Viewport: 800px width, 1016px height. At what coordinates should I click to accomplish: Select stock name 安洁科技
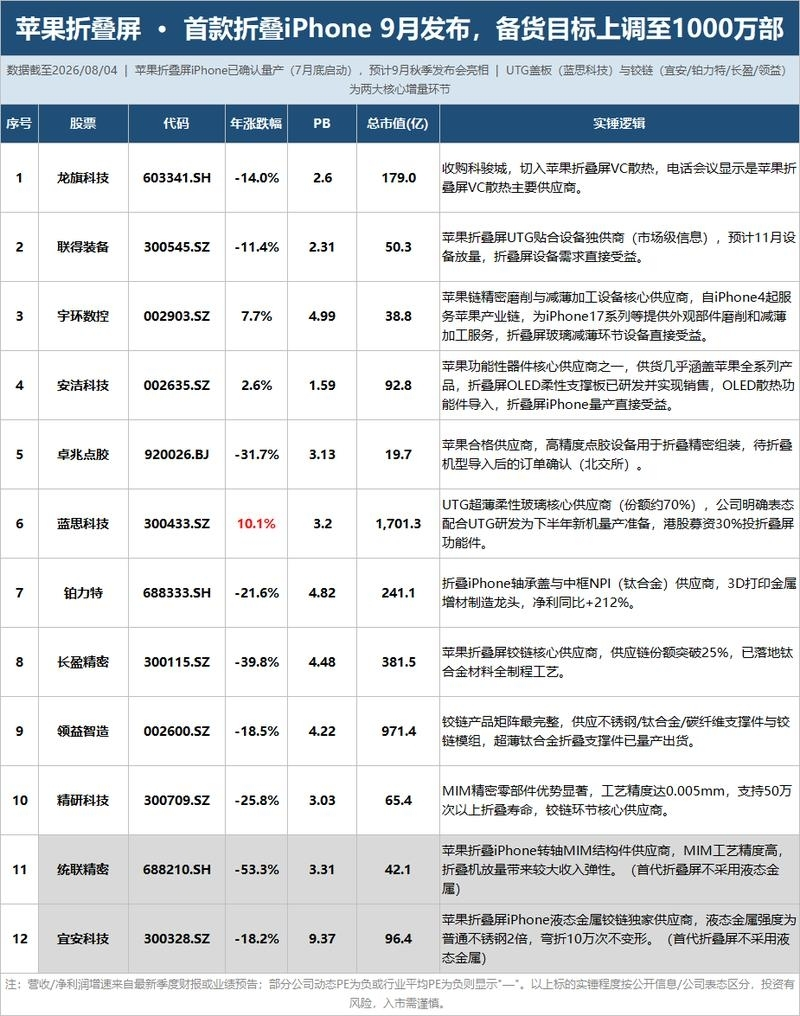pyautogui.click(x=83, y=386)
